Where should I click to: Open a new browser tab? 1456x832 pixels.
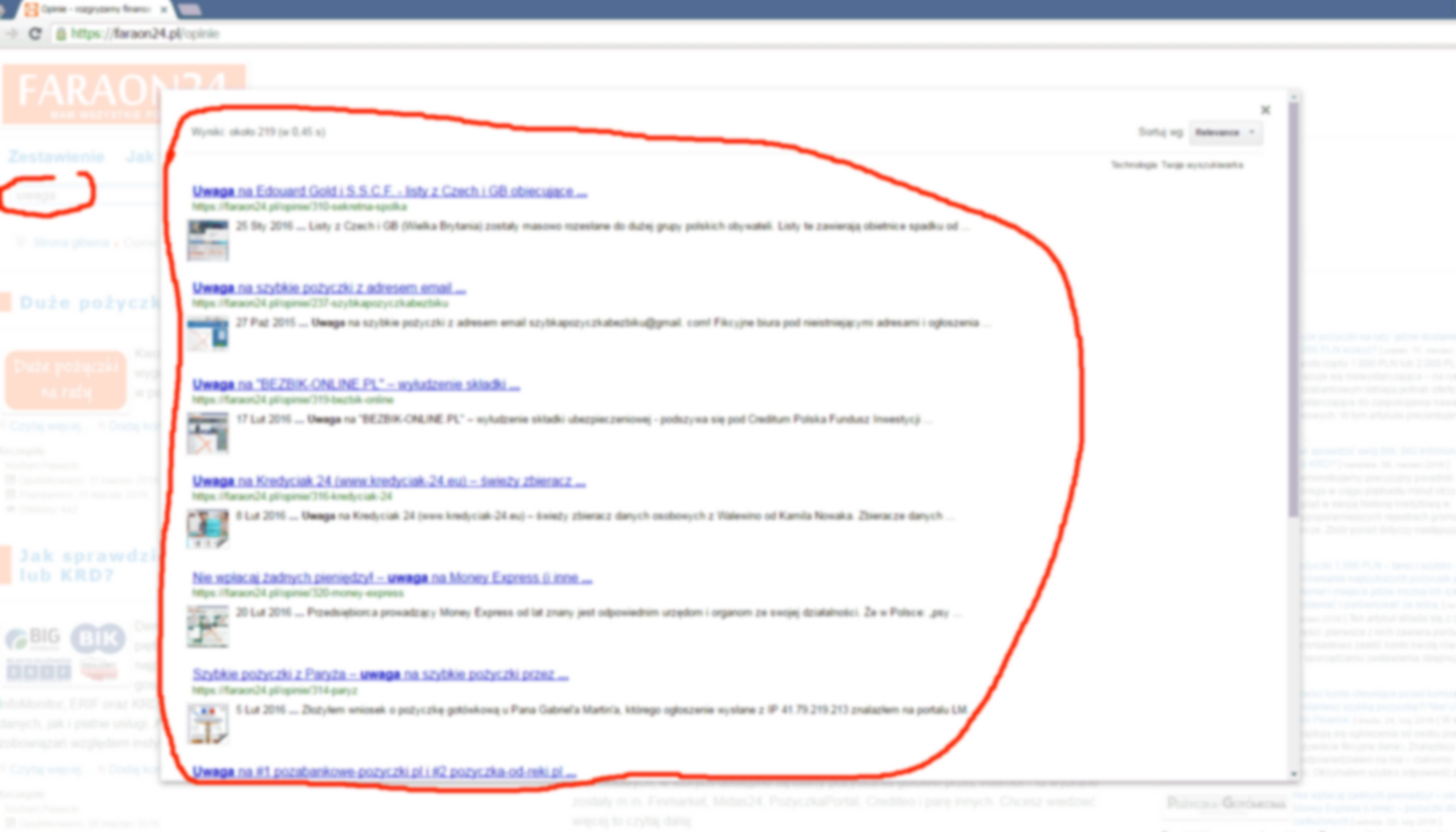[x=190, y=10]
